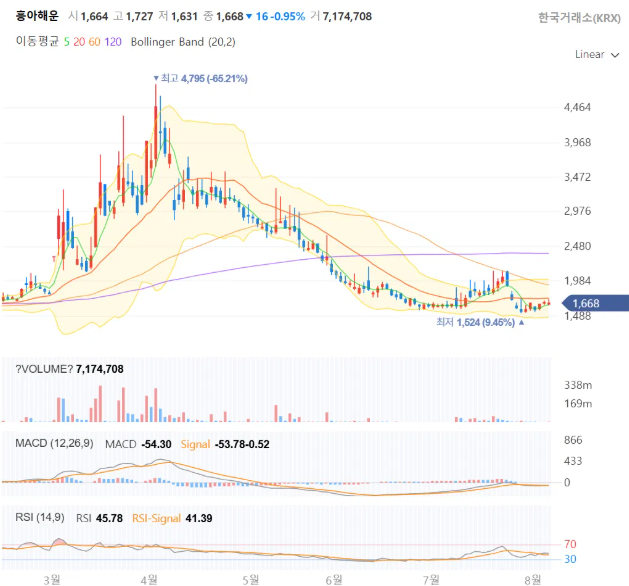Click the 5월 date axis label
629x586 pixels.
point(251,579)
